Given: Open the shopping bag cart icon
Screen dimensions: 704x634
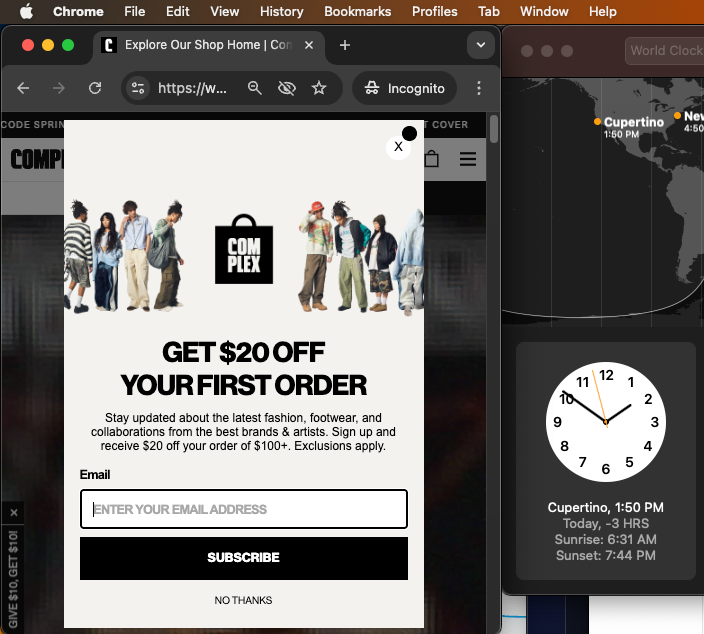Looking at the screenshot, I should click(431, 158).
